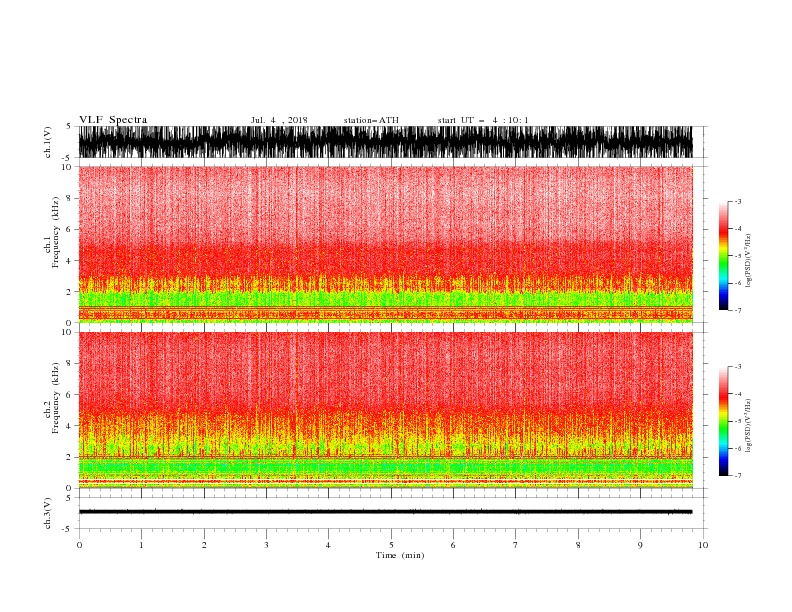This screenshot has height=612, width=792.
Task: Click the "2" tick on the time axis
Action: [x=204, y=545]
